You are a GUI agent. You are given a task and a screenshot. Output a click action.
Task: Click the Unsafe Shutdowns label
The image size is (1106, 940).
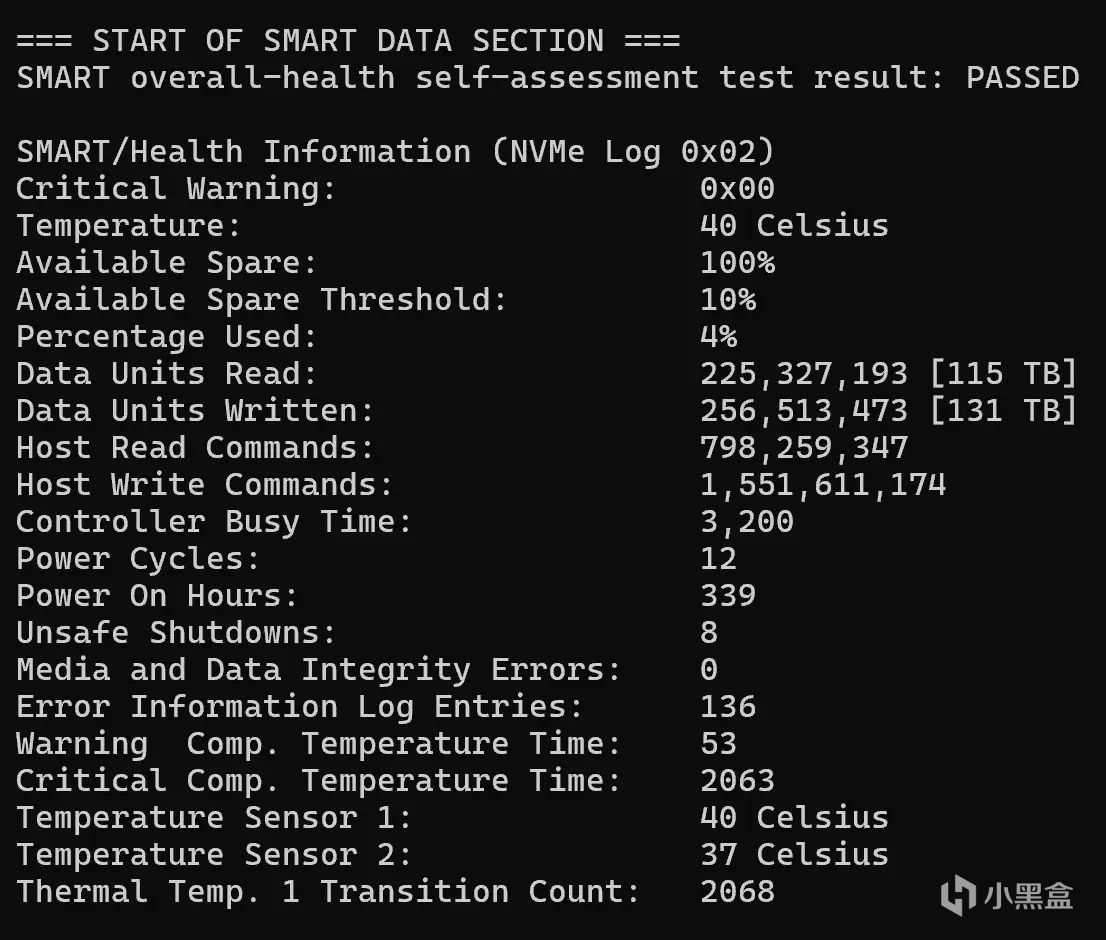tap(176, 633)
